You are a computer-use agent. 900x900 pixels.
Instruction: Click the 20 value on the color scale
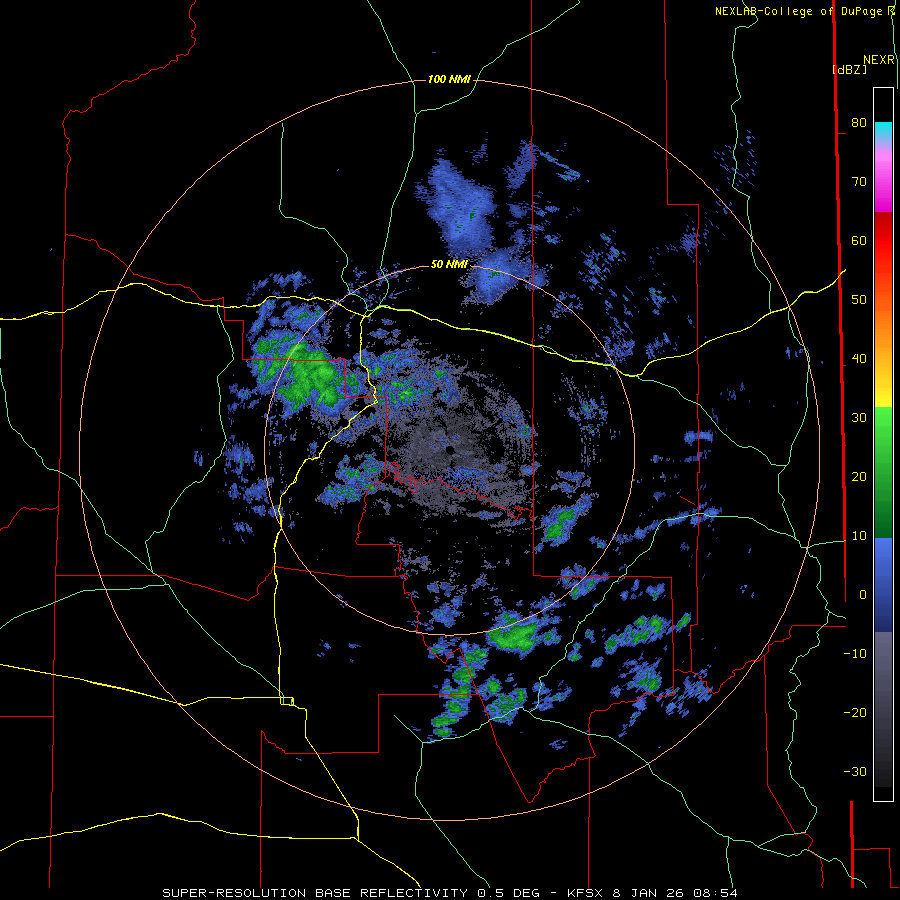859,476
